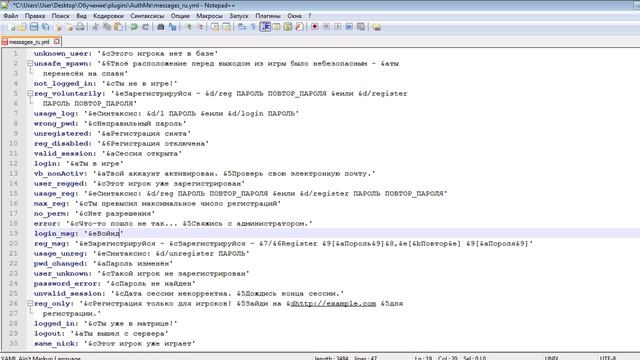
Task: Click the Redo toolbar icon
Action: (x=145, y=27)
